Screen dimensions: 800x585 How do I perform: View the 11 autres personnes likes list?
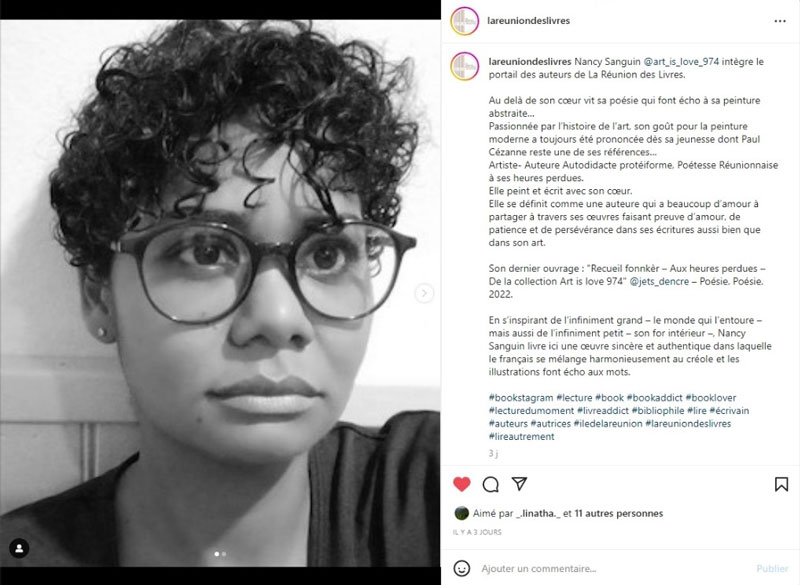click(x=619, y=514)
